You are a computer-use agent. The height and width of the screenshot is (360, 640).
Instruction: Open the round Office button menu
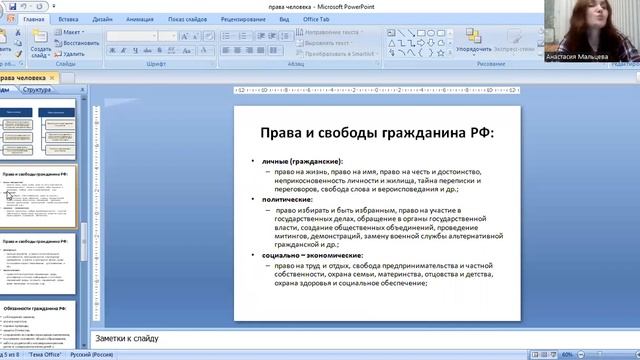pos(2,12)
